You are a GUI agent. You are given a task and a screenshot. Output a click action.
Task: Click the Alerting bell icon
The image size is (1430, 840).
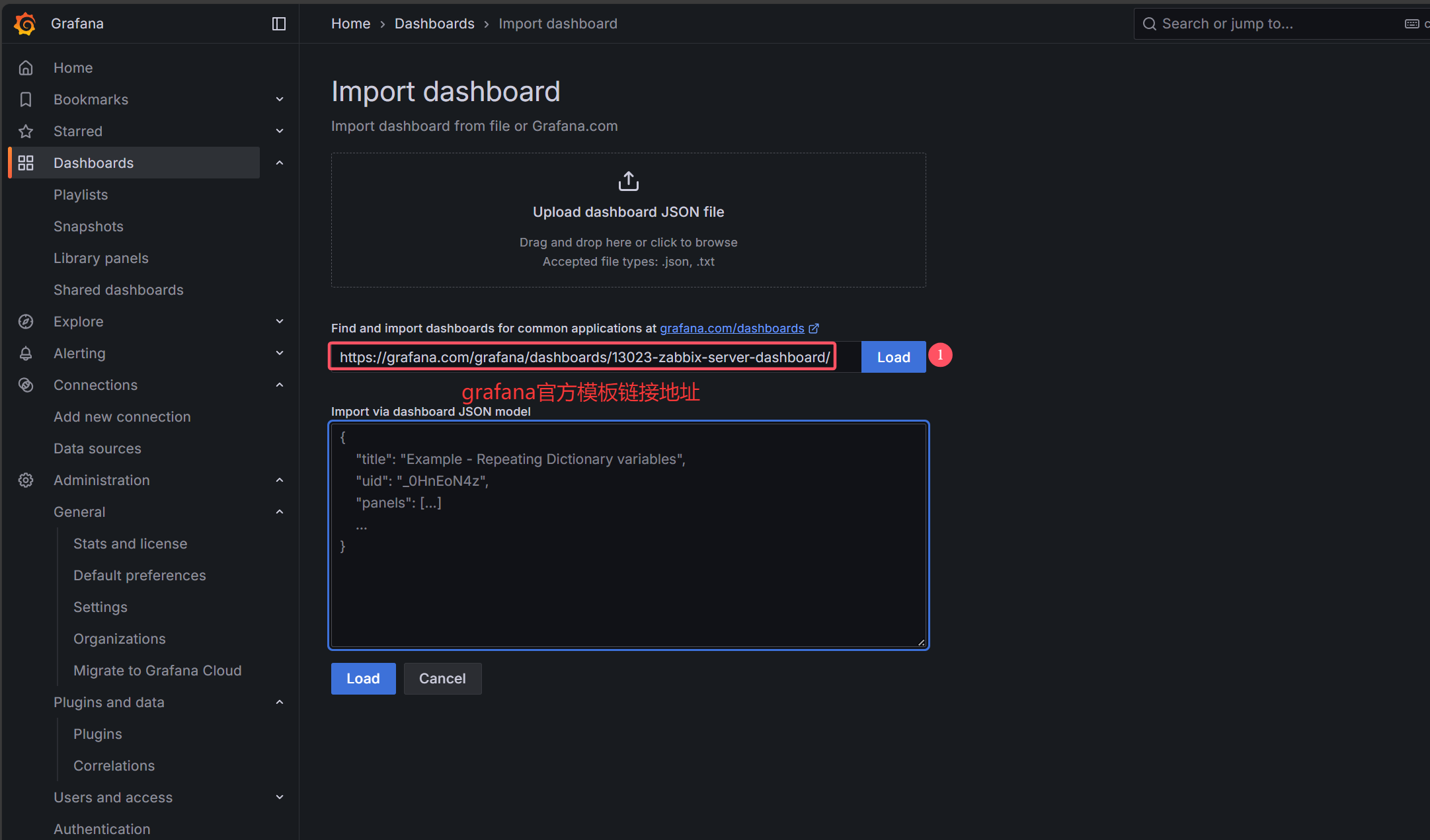(x=26, y=354)
